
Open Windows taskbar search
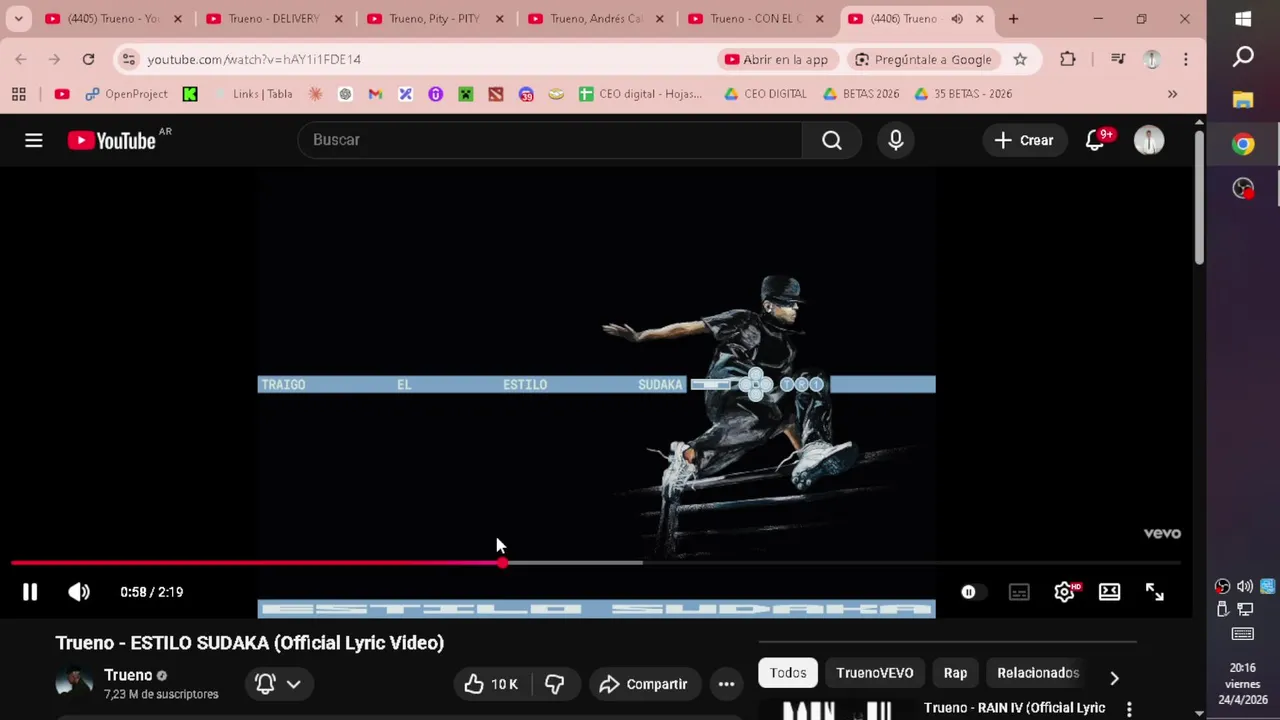(1243, 57)
